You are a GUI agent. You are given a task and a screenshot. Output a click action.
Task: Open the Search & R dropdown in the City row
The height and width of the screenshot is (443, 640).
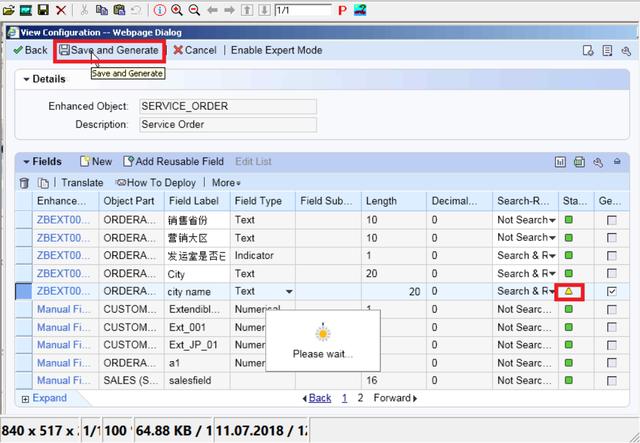(x=552, y=273)
